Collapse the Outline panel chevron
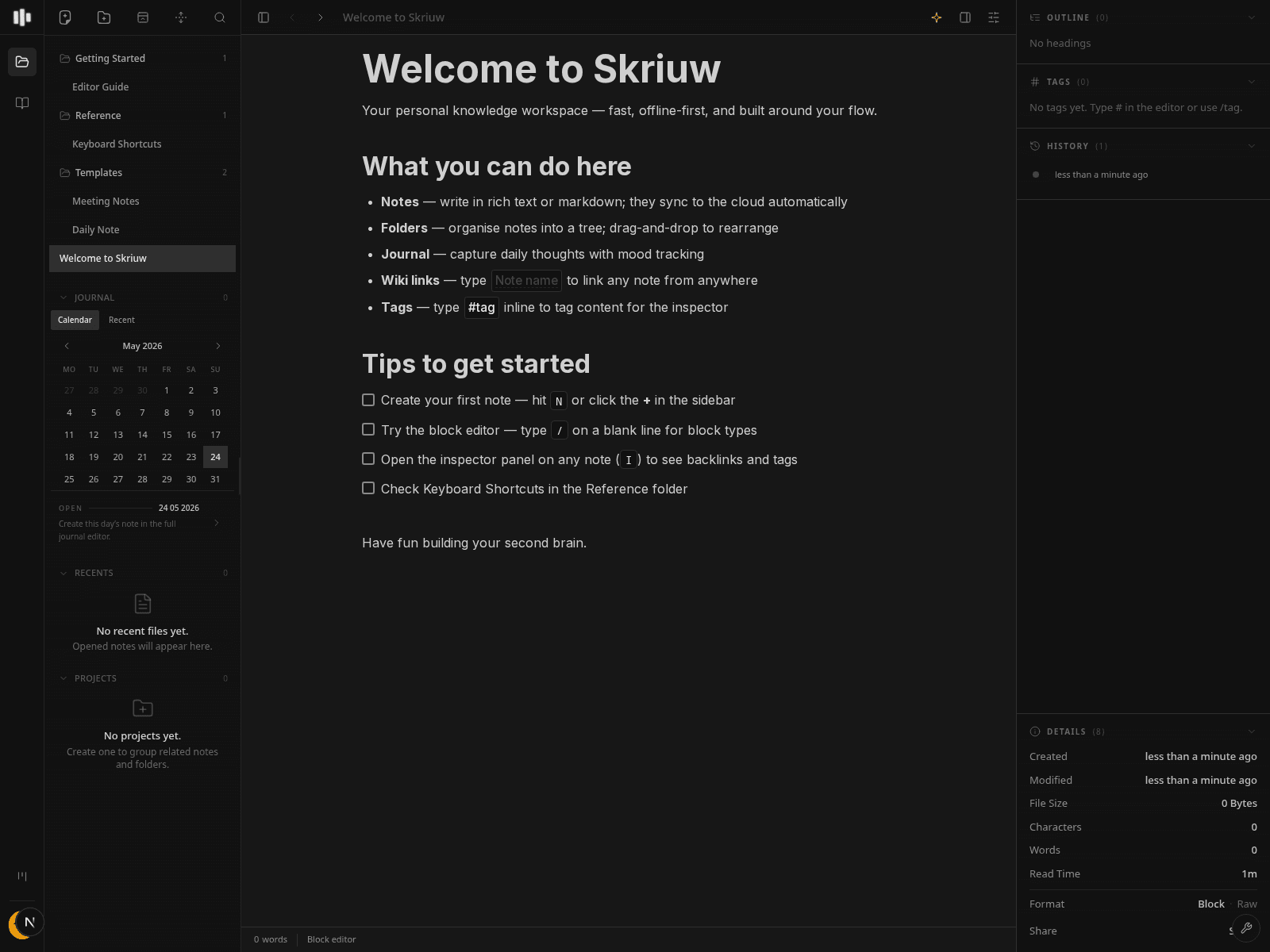 [1252, 17]
